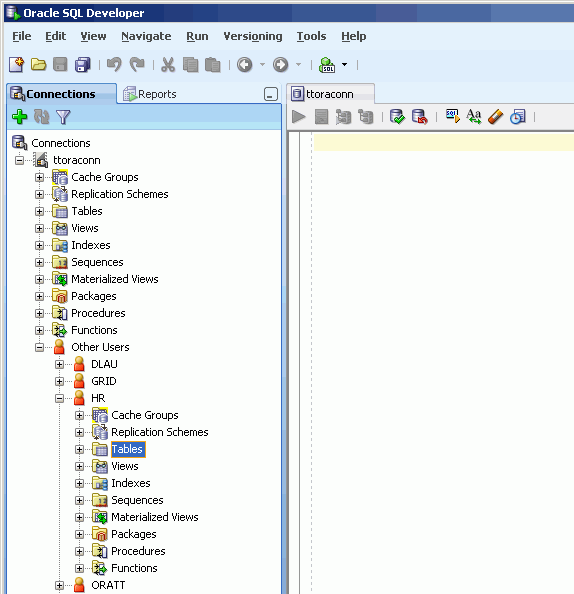Screen dimensions: 574x594
Task: Click the Paste toolbar icon
Action: 213,65
